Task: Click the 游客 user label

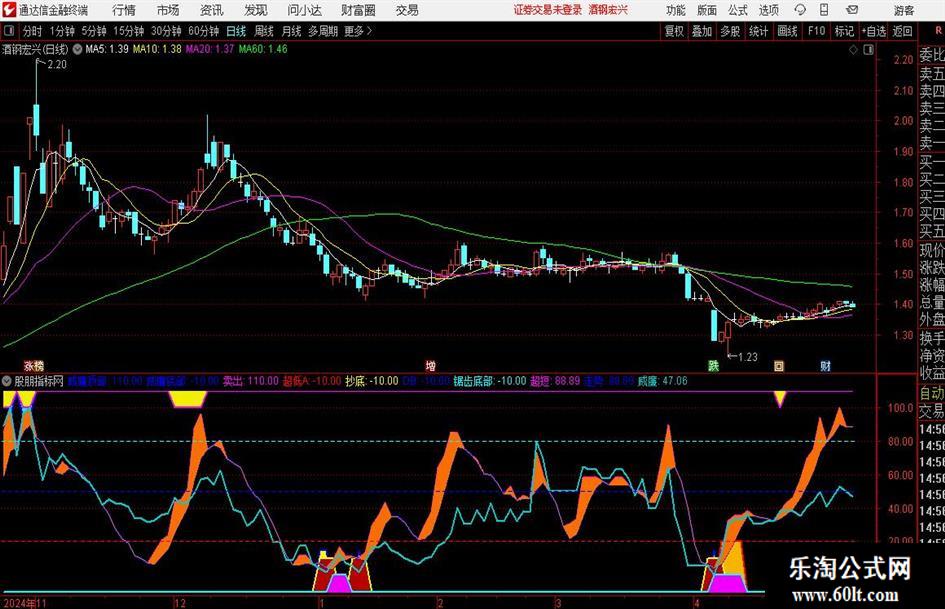Action: pyautogui.click(x=904, y=10)
